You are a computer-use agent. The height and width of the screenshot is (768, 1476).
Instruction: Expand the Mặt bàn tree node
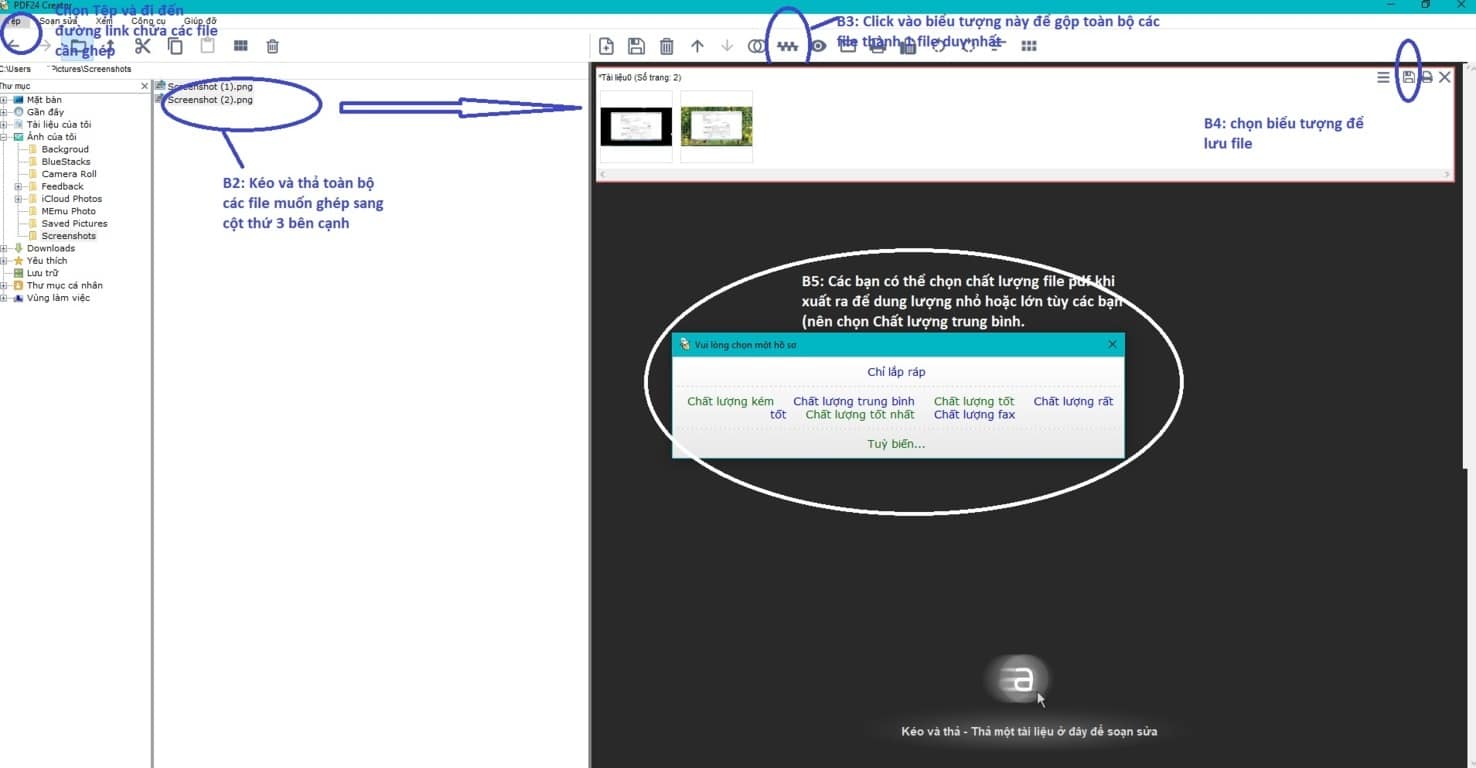point(5,100)
